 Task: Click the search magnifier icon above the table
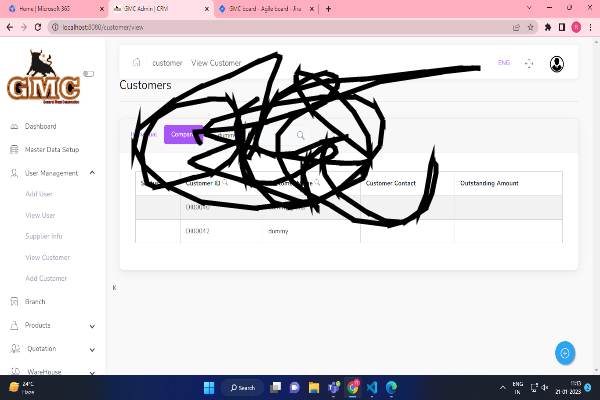(x=300, y=135)
